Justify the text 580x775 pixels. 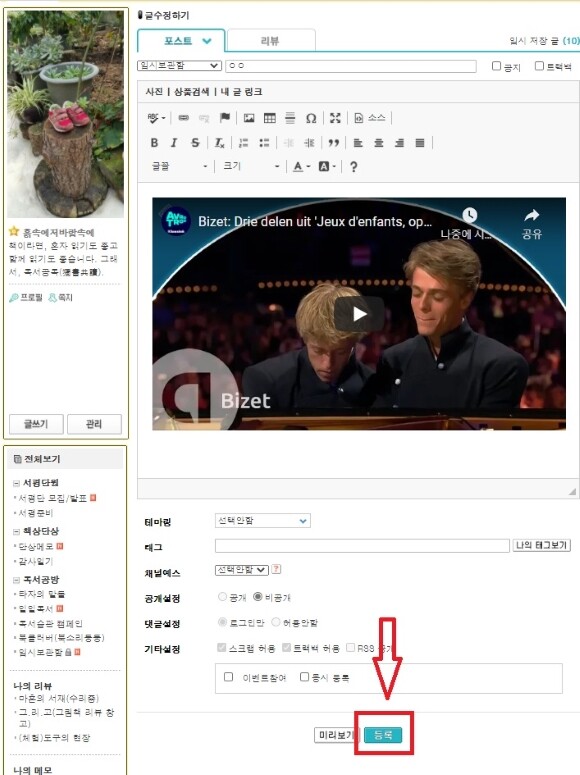click(420, 142)
